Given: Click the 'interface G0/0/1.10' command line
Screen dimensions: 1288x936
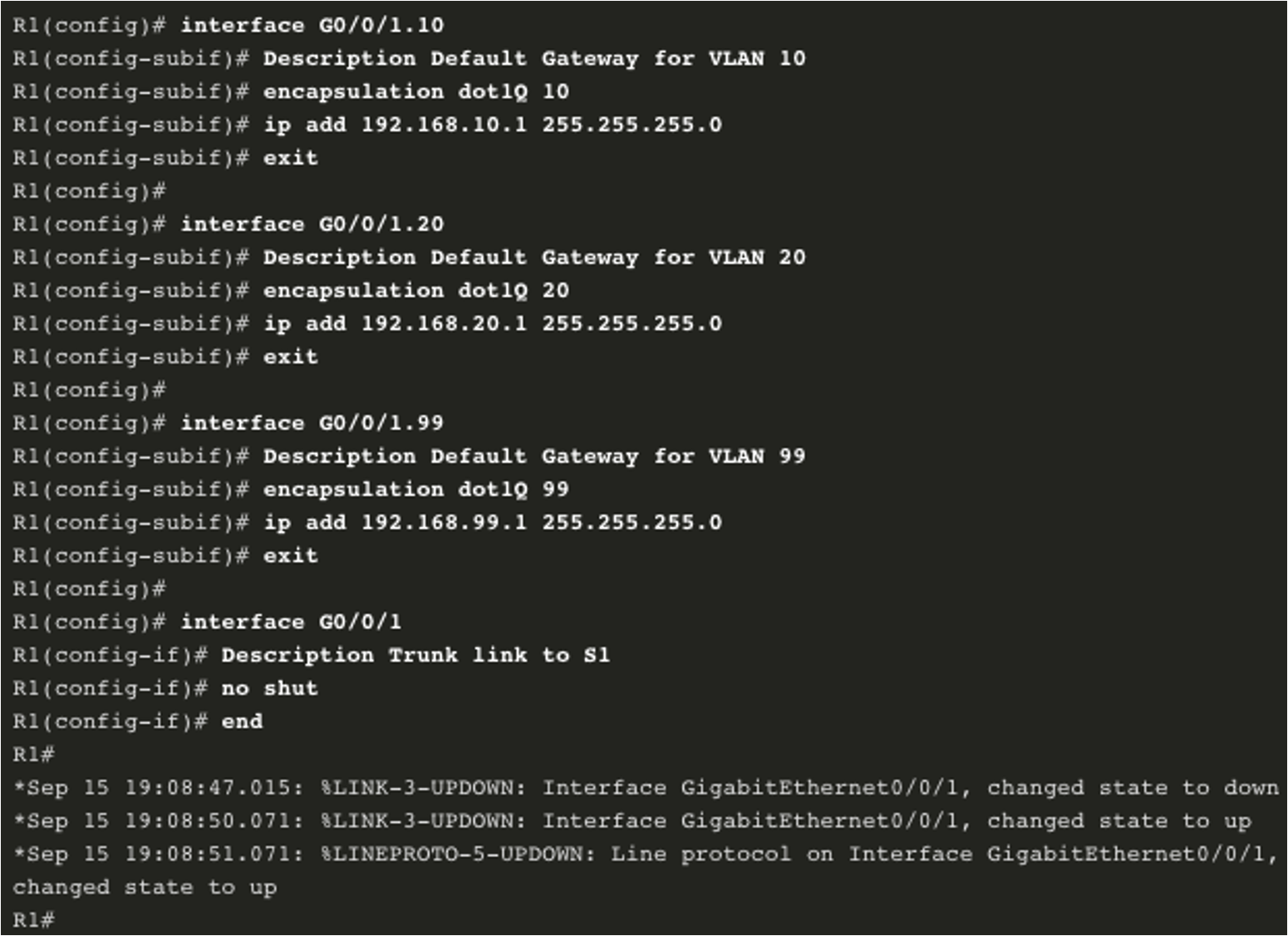Looking at the screenshot, I should click(x=312, y=25).
